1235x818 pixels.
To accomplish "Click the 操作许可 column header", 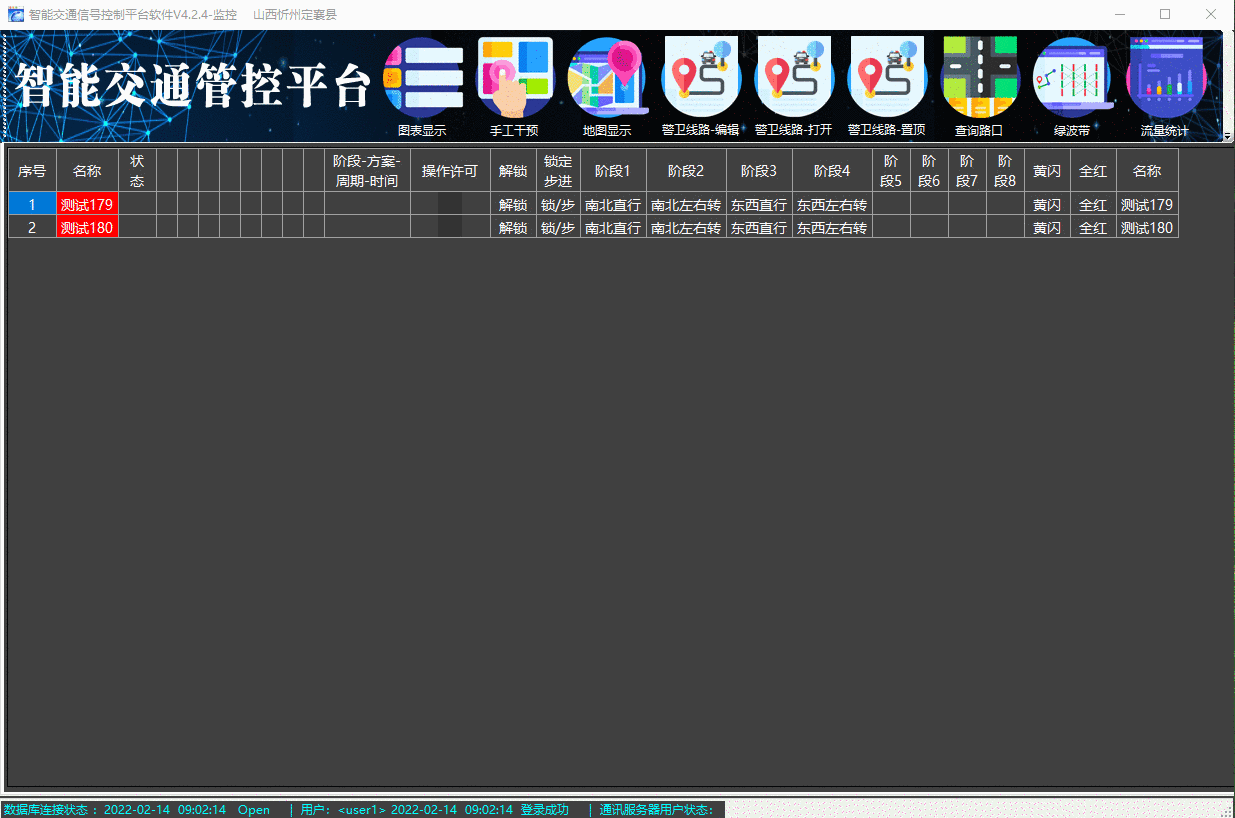I will pos(450,171).
